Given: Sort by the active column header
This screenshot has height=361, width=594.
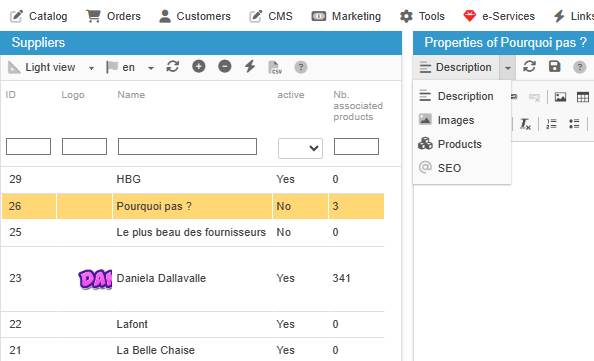Looking at the screenshot, I should click(291, 95).
